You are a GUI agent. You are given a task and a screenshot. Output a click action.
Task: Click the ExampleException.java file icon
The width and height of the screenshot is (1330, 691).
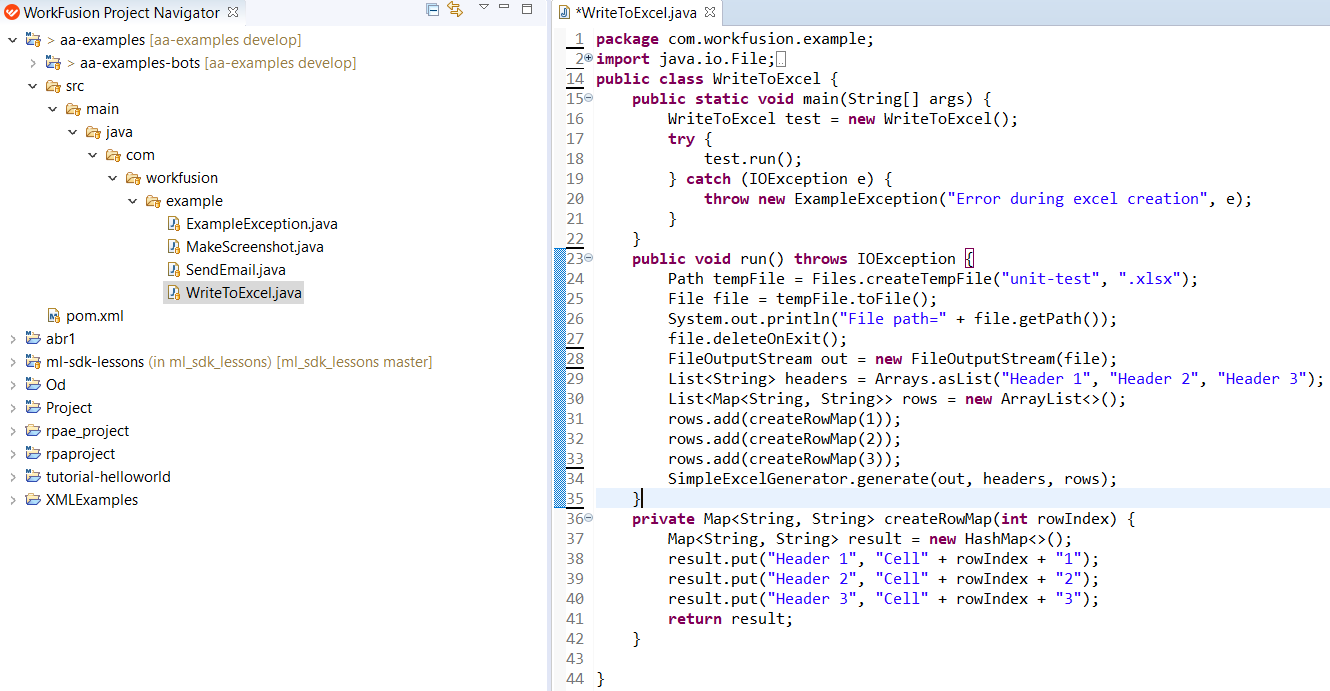[173, 224]
